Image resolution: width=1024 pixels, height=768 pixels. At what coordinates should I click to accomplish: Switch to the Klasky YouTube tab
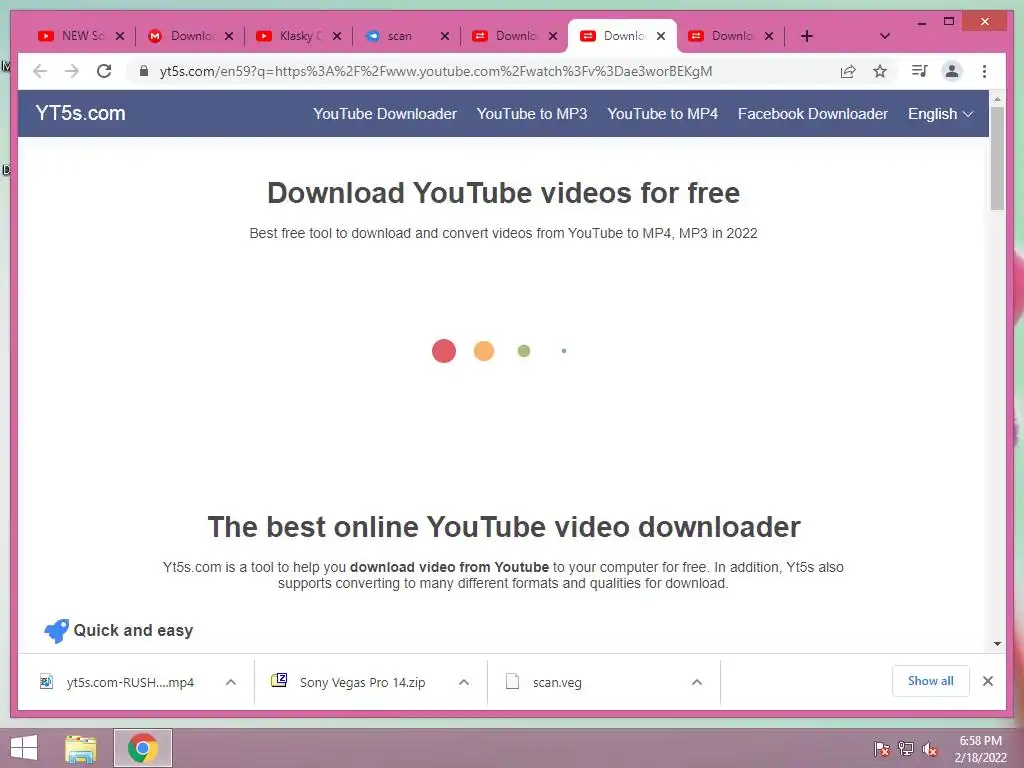pos(297,36)
